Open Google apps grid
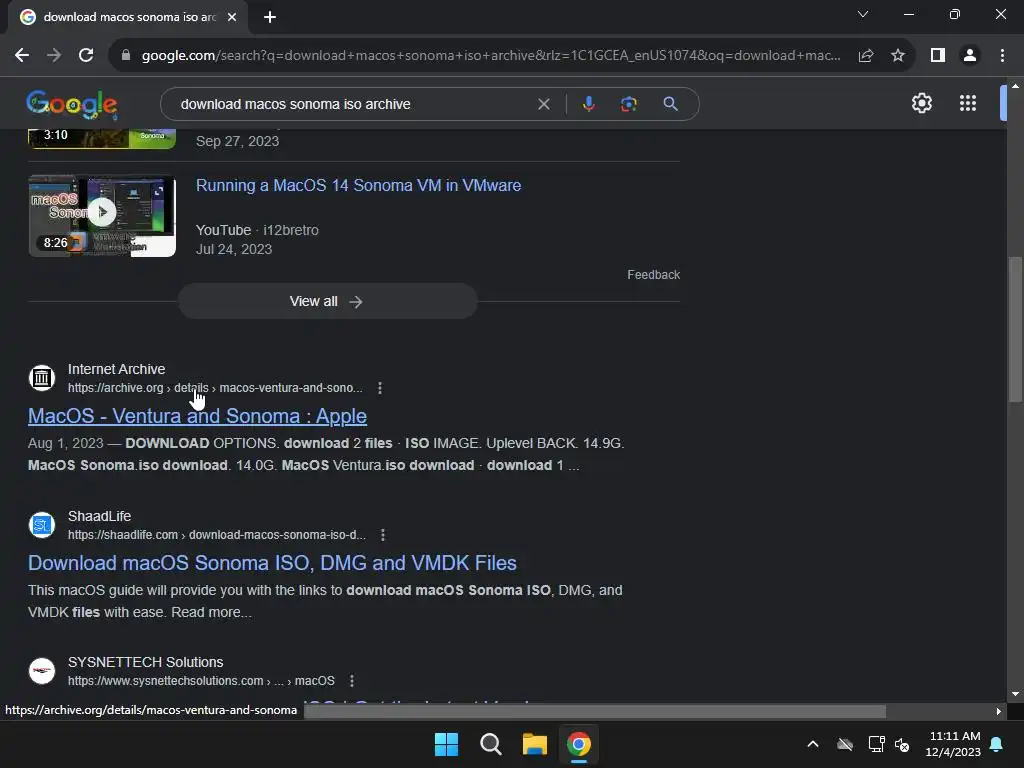The width and height of the screenshot is (1024, 768). coord(968,103)
